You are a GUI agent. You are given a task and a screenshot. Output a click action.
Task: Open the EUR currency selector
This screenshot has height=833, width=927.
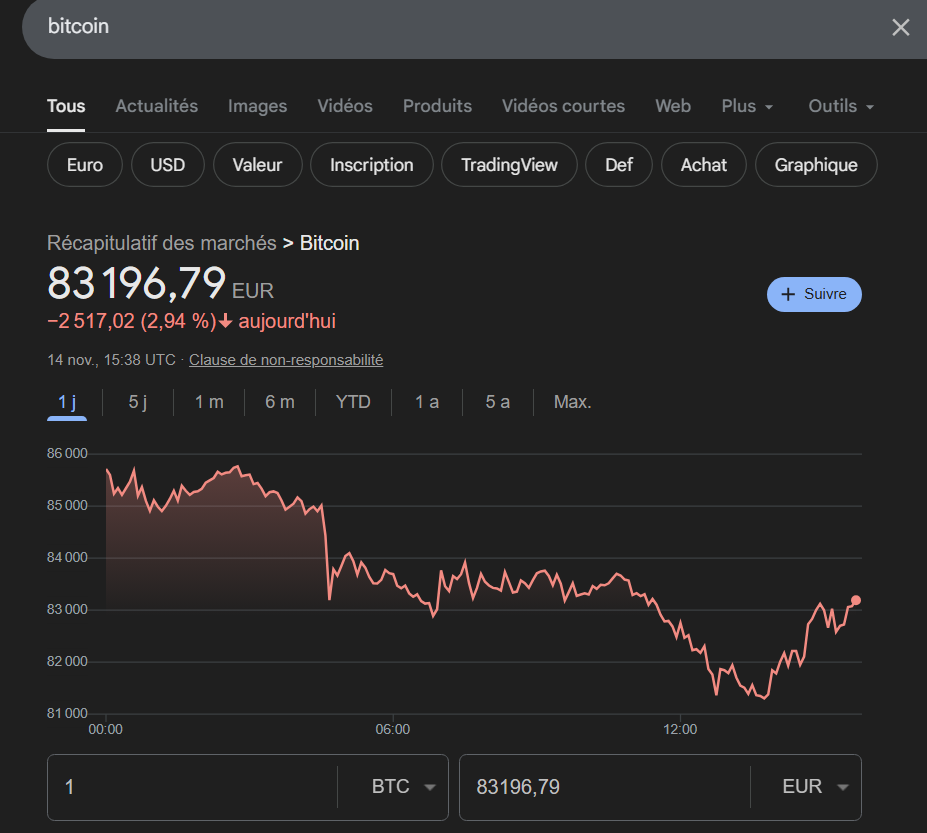point(815,787)
